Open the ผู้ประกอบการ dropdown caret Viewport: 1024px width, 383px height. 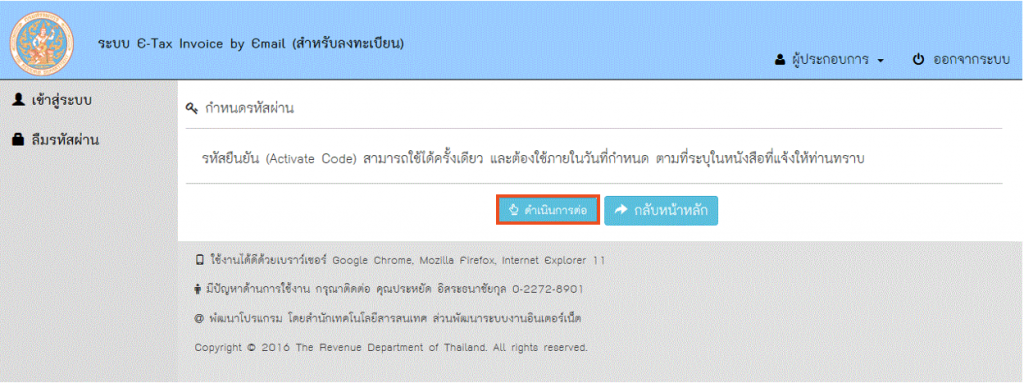pos(880,60)
